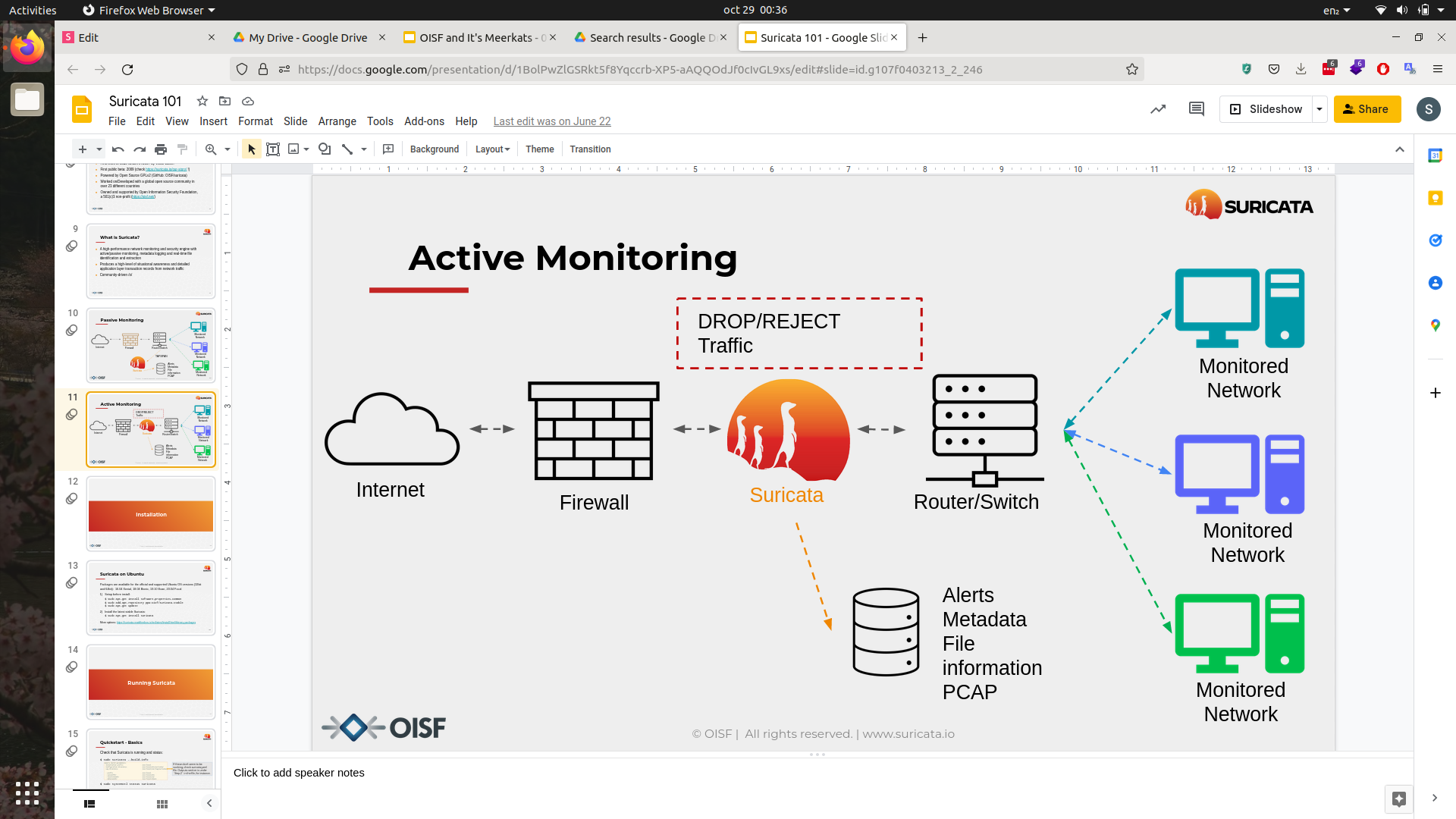Switch to My Drive browser tab

(x=308, y=37)
